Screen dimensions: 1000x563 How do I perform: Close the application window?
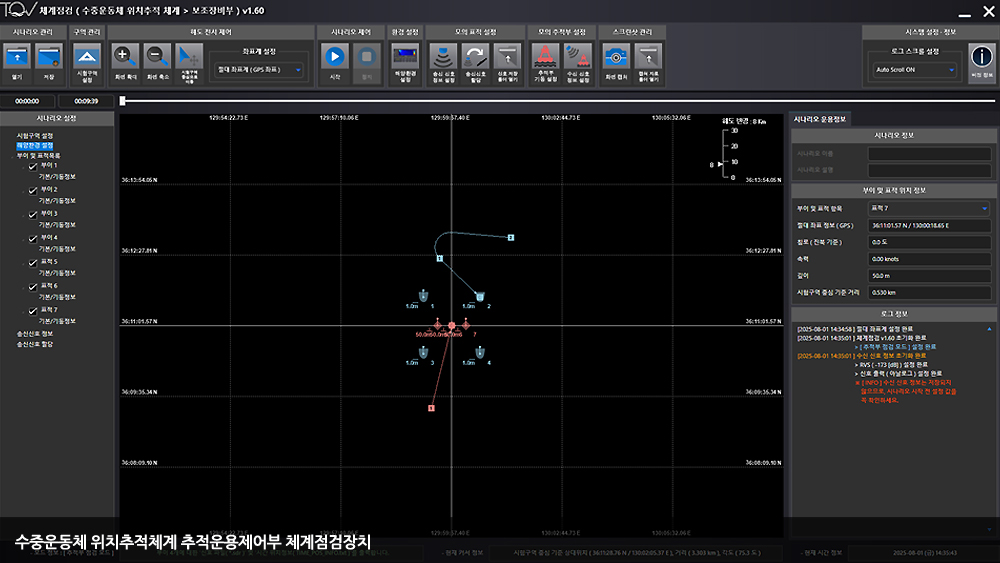pos(989,12)
